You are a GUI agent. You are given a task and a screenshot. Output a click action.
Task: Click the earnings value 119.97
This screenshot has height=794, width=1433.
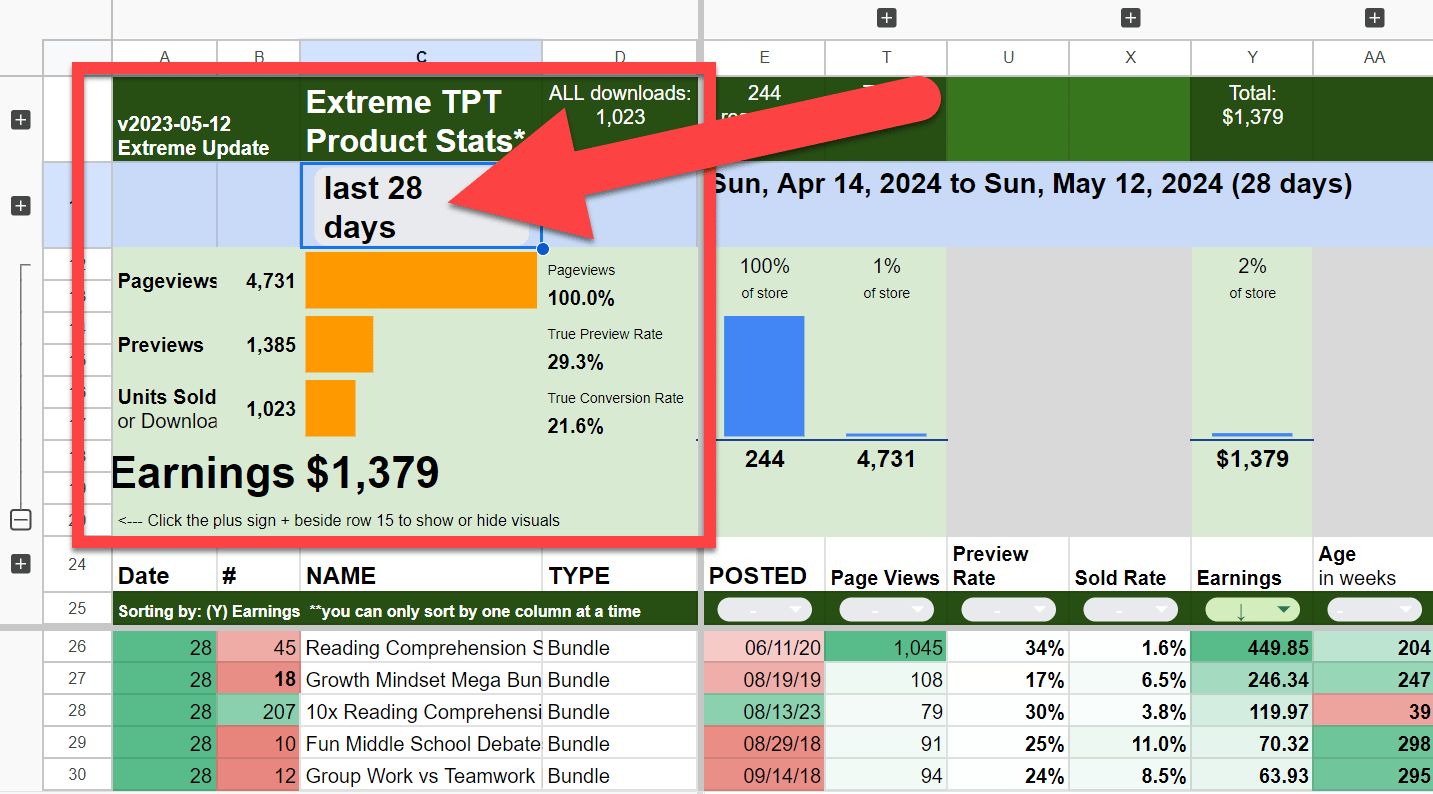[x=1252, y=711]
